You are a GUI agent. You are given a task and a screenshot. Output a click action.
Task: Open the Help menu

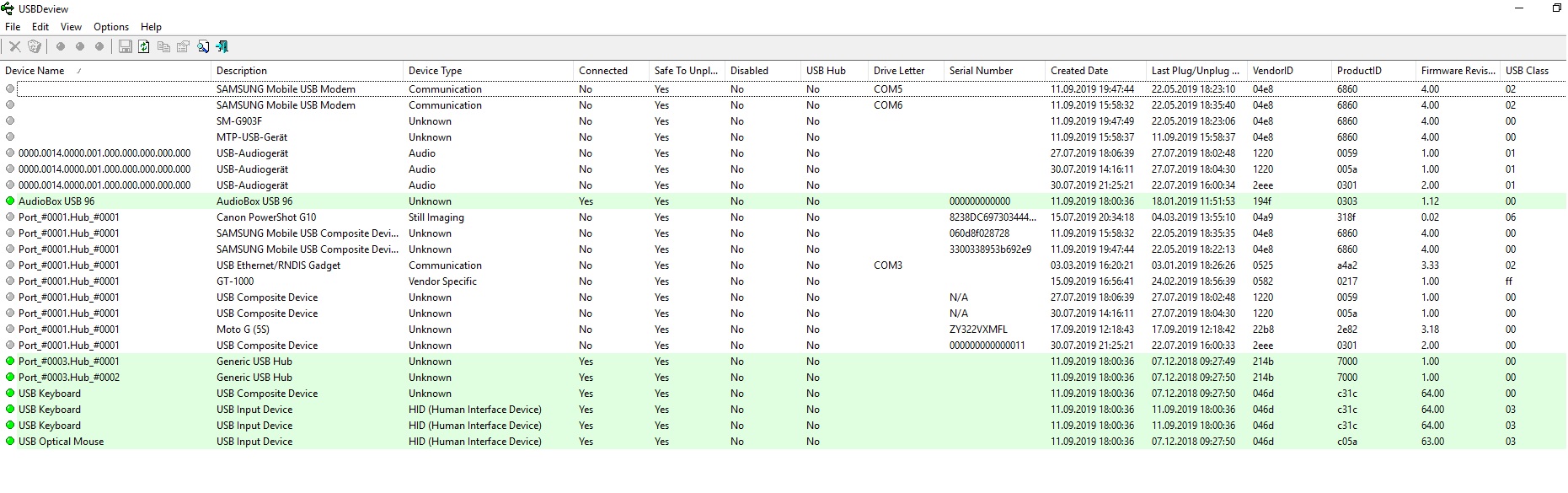click(x=151, y=27)
